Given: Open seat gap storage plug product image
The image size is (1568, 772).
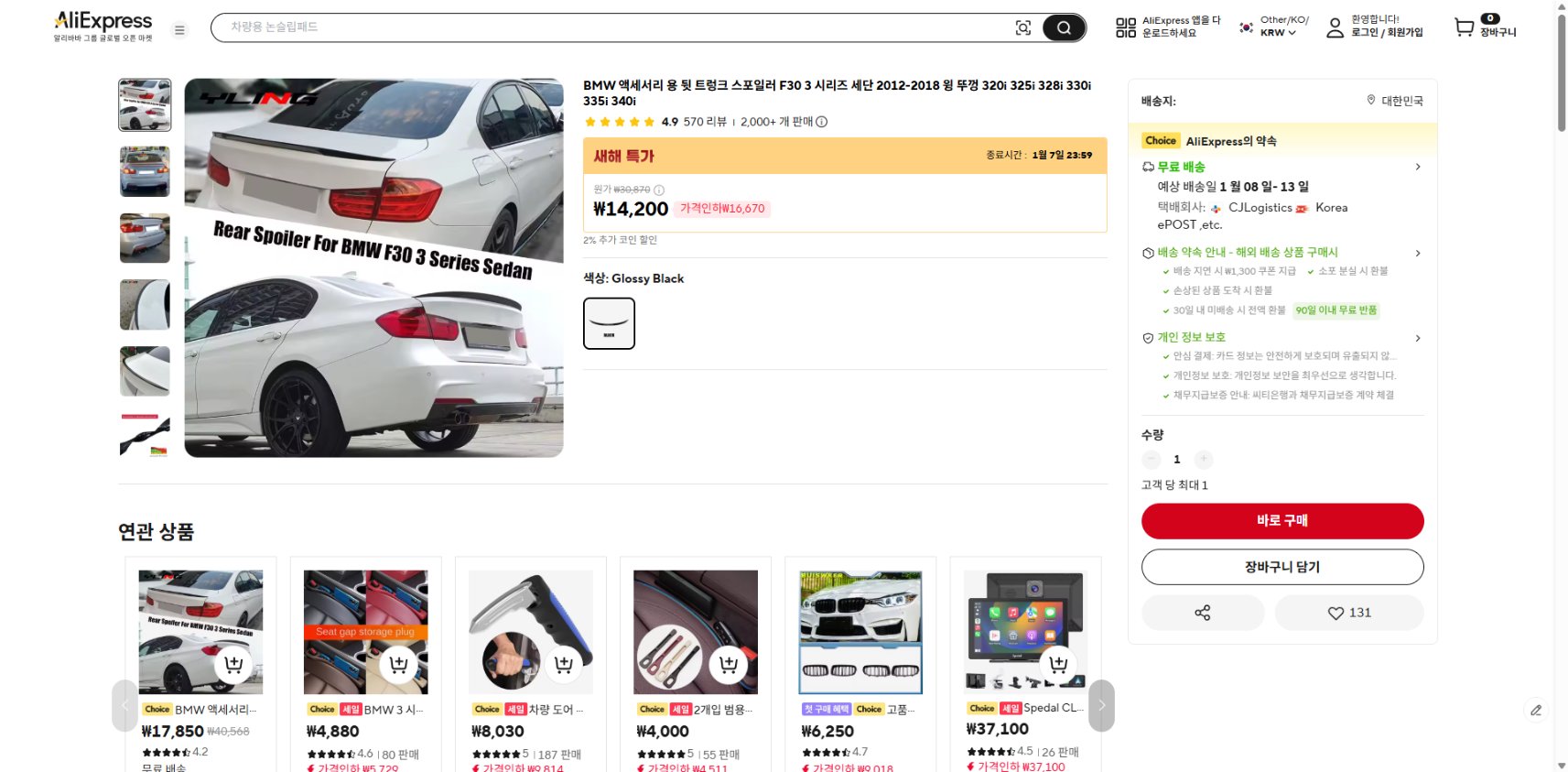Looking at the screenshot, I should point(365,632).
